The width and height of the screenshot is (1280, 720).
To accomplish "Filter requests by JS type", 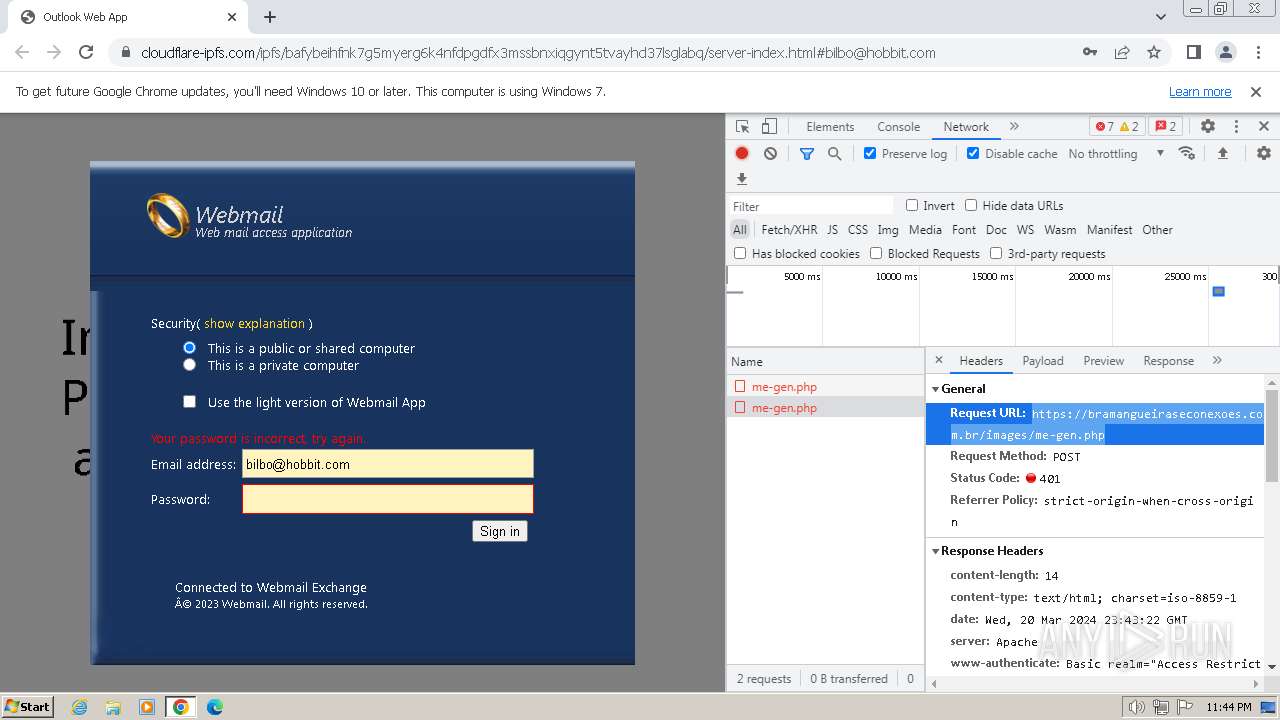I will pyautogui.click(x=832, y=229).
